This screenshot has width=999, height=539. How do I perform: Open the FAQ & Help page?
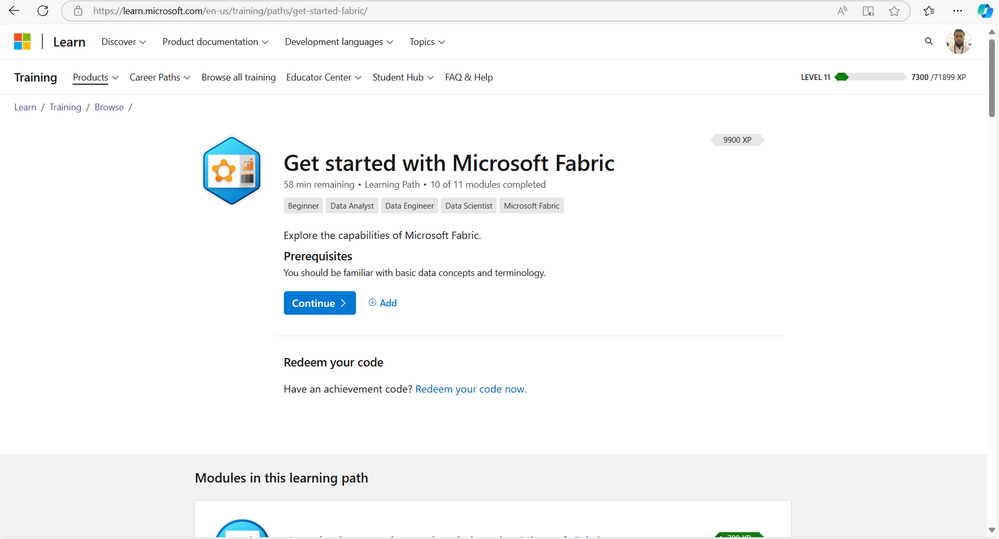469,77
